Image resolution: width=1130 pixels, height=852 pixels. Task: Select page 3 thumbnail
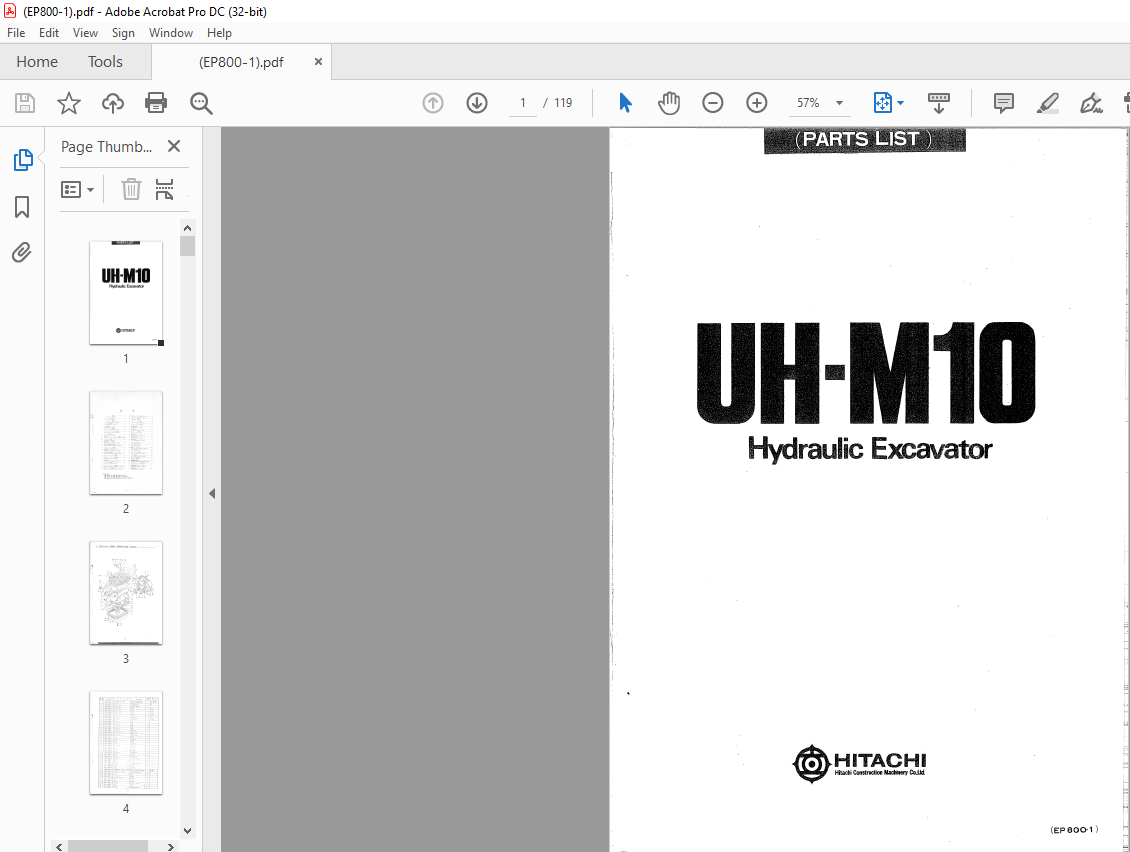[126, 593]
